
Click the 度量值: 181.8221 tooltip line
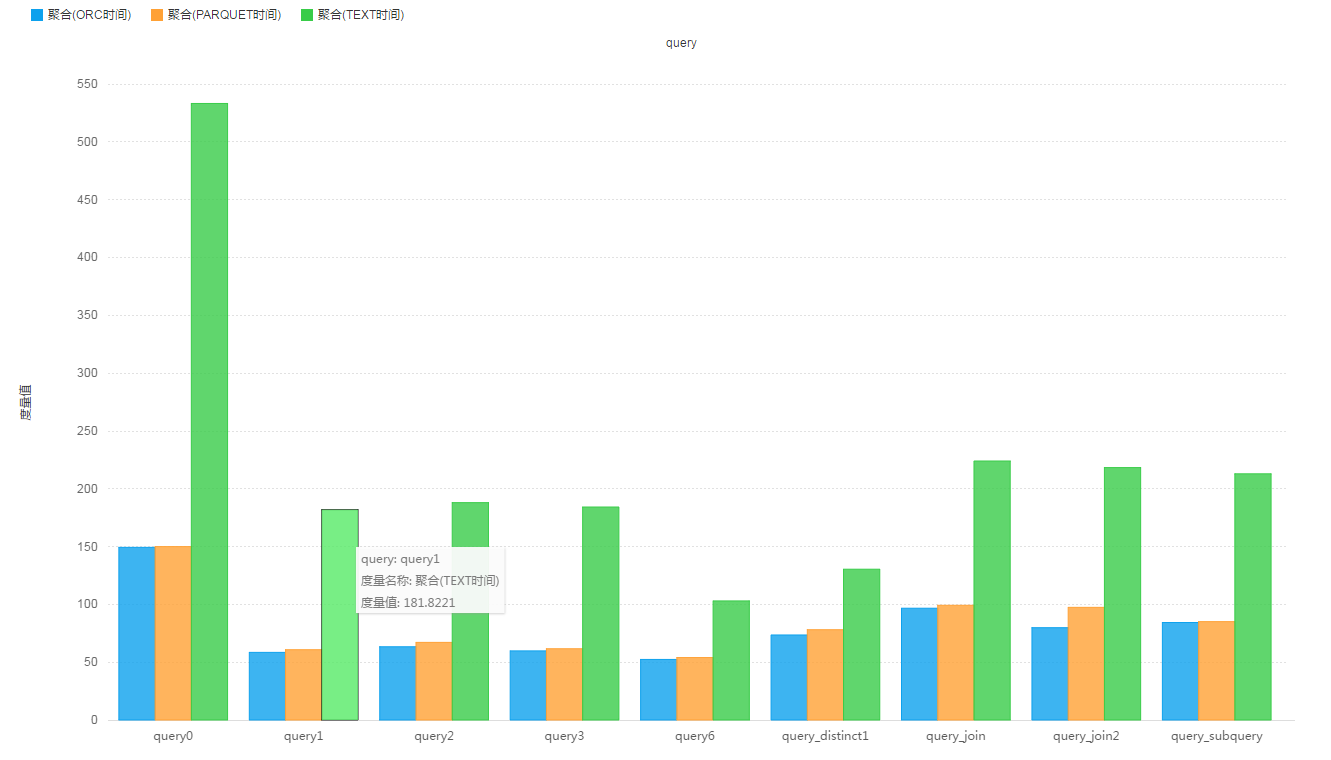click(x=408, y=602)
